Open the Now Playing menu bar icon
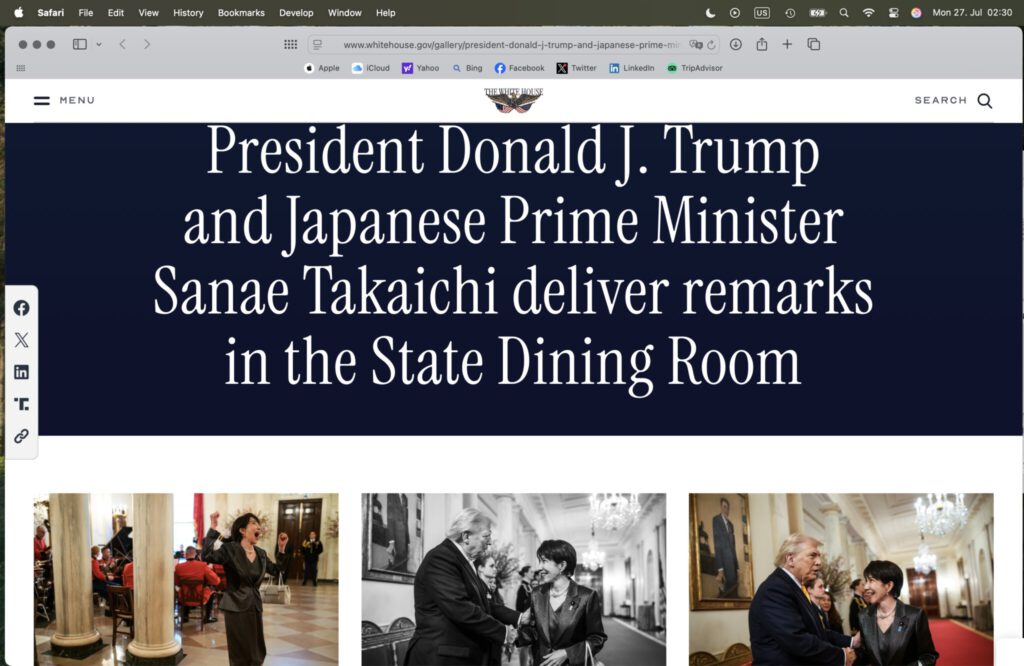 tap(735, 12)
